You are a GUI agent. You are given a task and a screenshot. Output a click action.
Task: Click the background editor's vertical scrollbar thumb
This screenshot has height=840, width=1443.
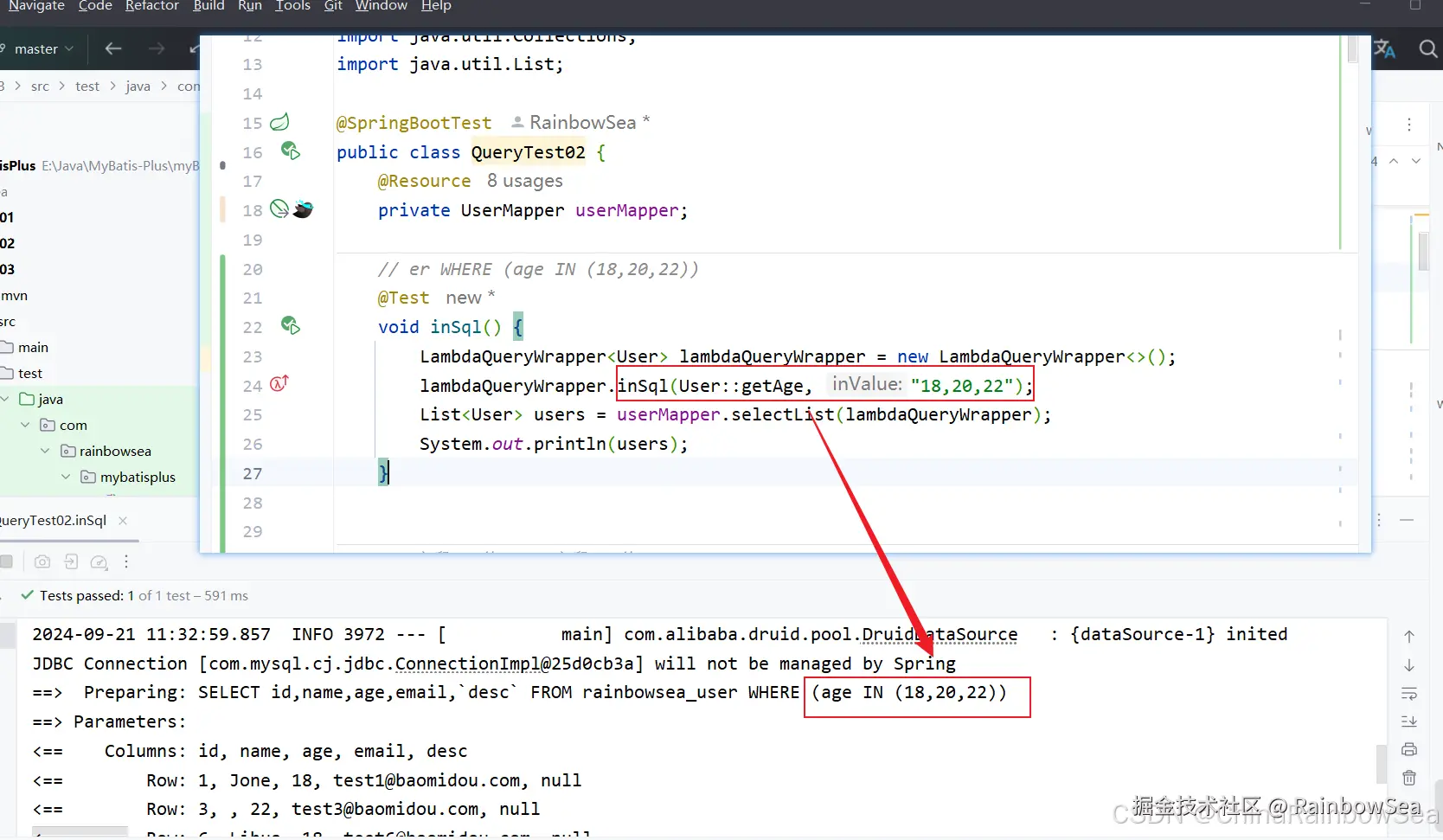1423,251
